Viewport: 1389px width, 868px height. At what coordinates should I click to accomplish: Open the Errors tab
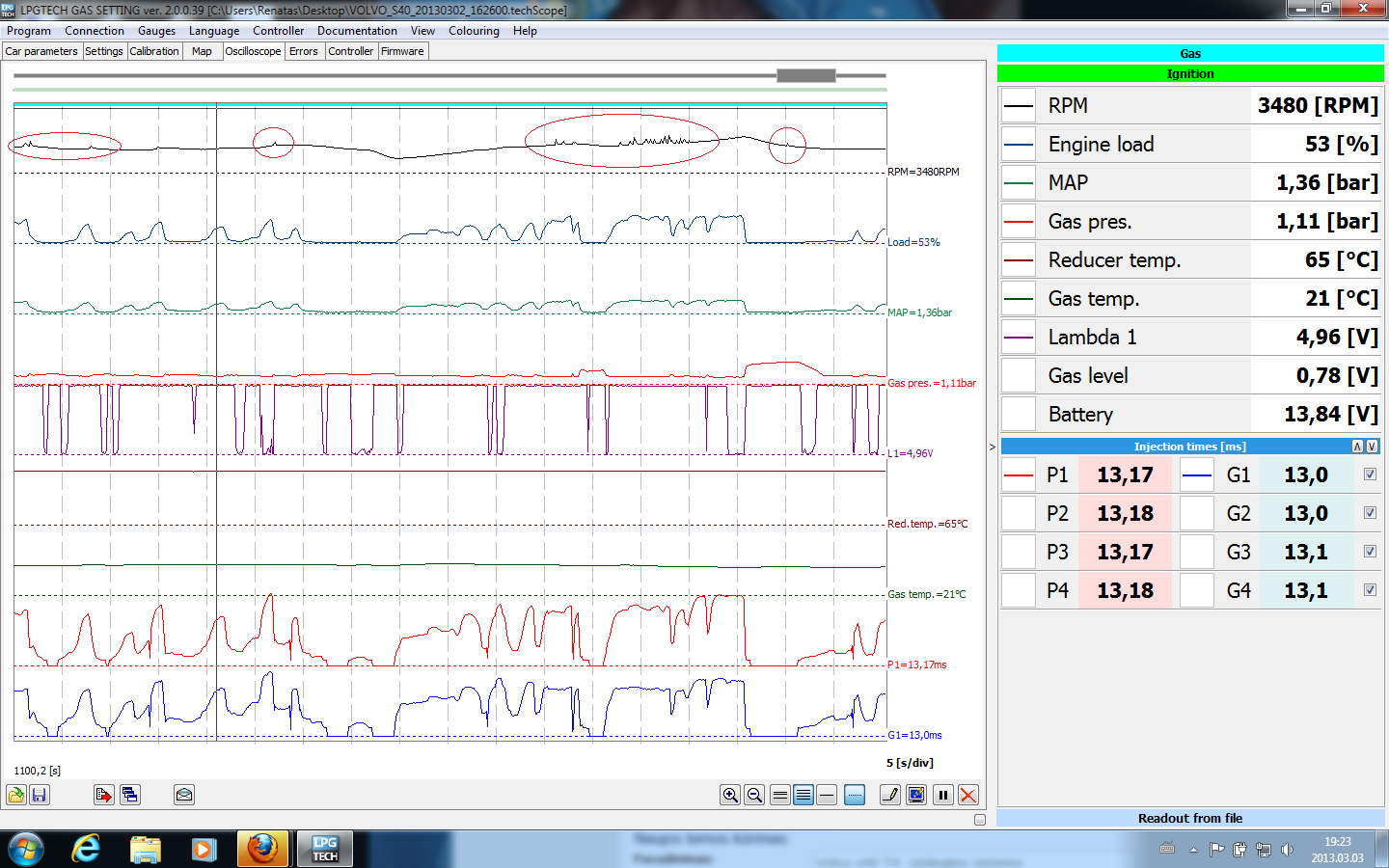pos(304,51)
